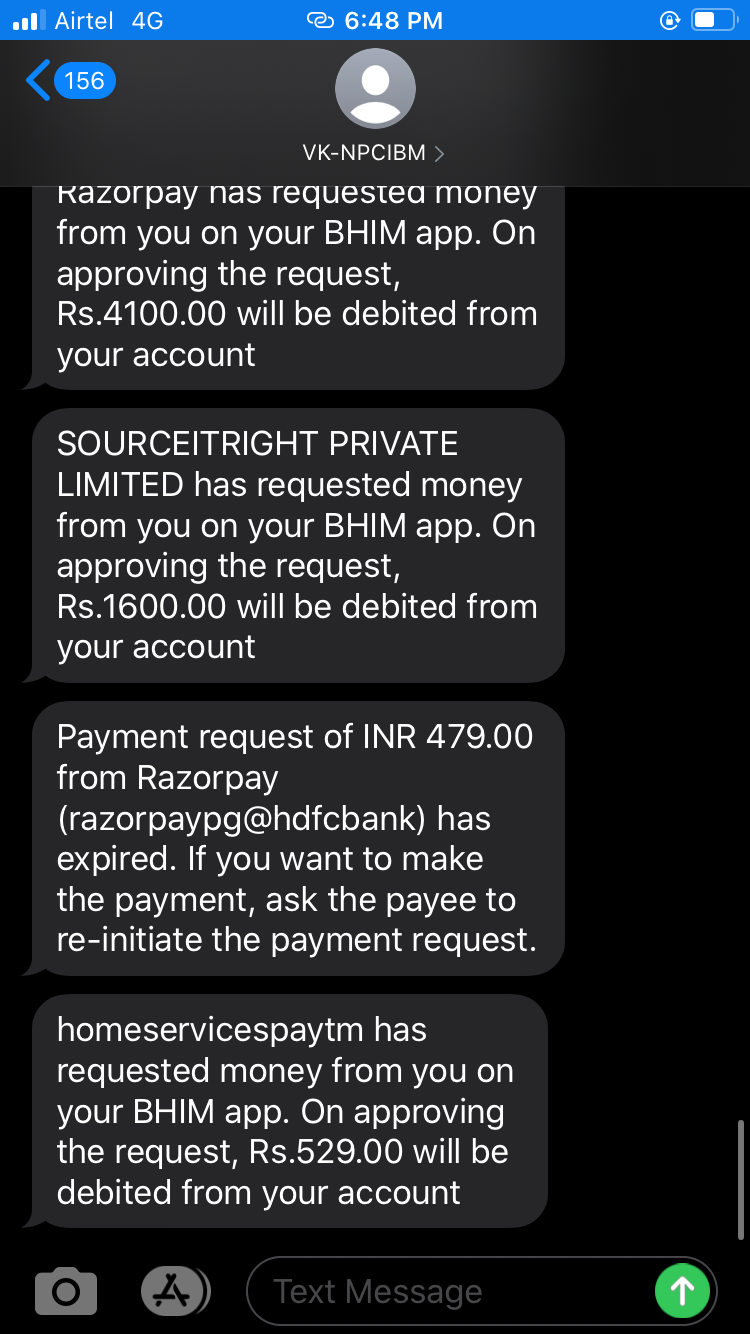This screenshot has width=750, height=1334.
Task: Select the SOURCEITRIGHT PRIVATE LIMITED message bubble
Action: (x=298, y=545)
